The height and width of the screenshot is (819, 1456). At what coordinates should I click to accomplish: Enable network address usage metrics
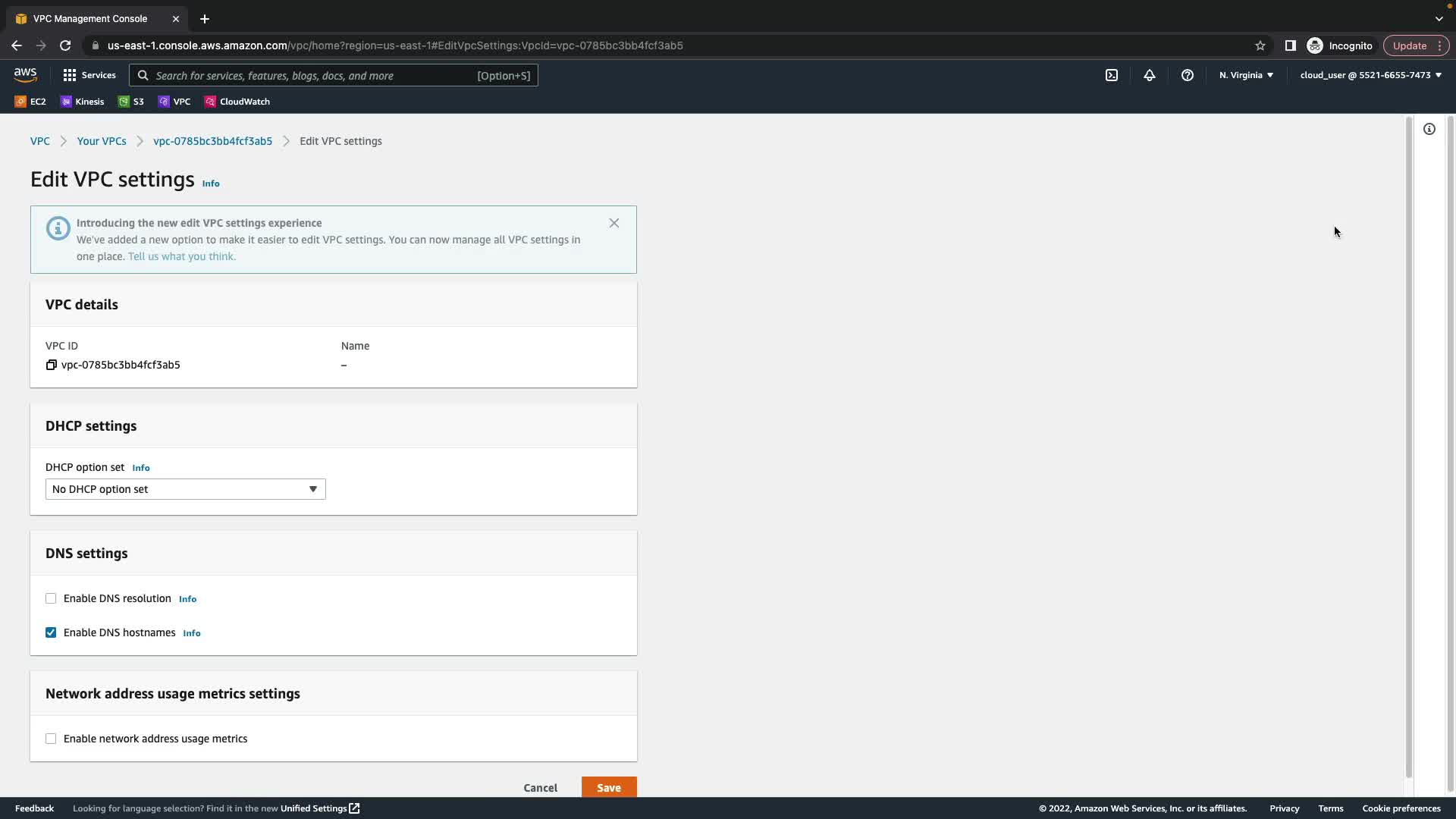pyautogui.click(x=51, y=739)
